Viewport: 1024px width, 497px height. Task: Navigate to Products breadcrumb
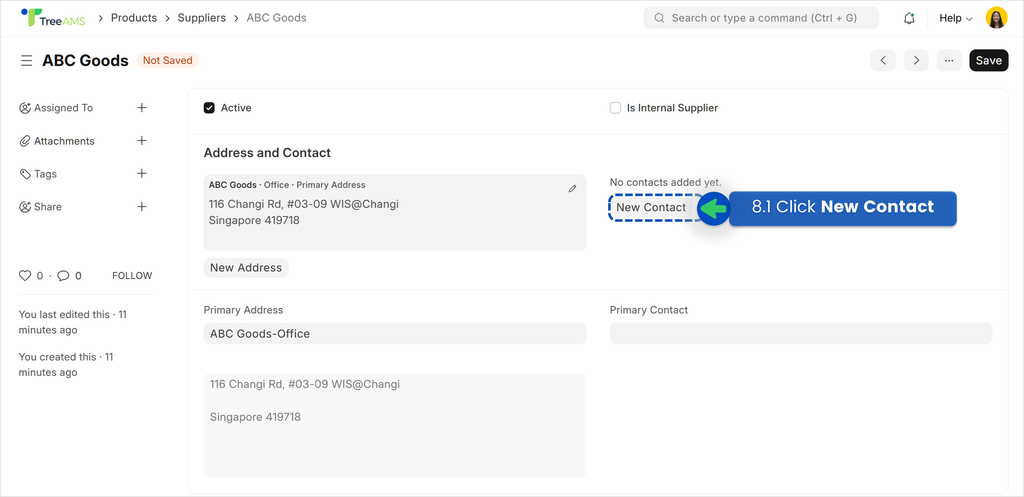click(x=134, y=18)
